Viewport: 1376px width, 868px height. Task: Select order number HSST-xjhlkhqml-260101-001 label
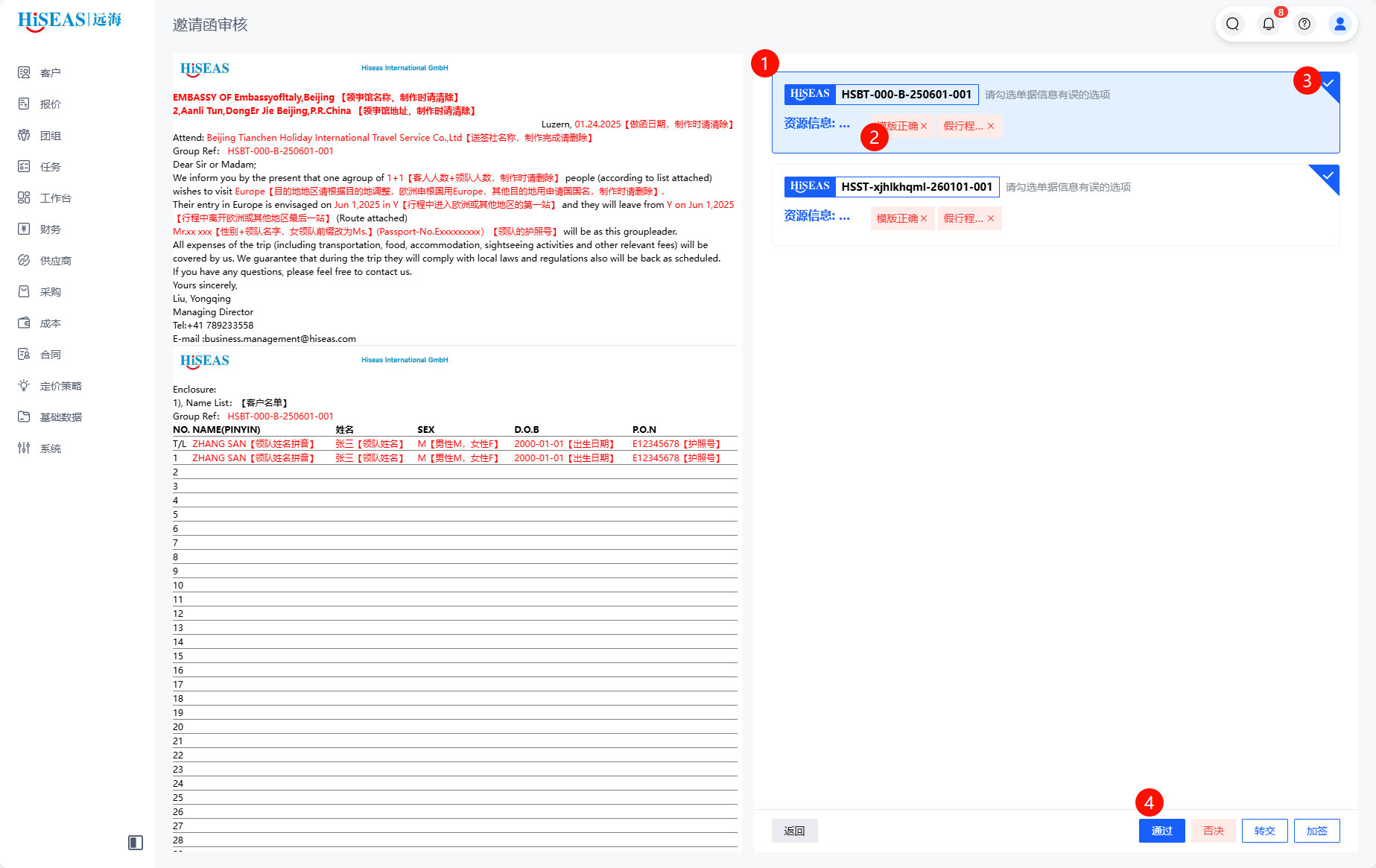pyautogui.click(x=917, y=187)
